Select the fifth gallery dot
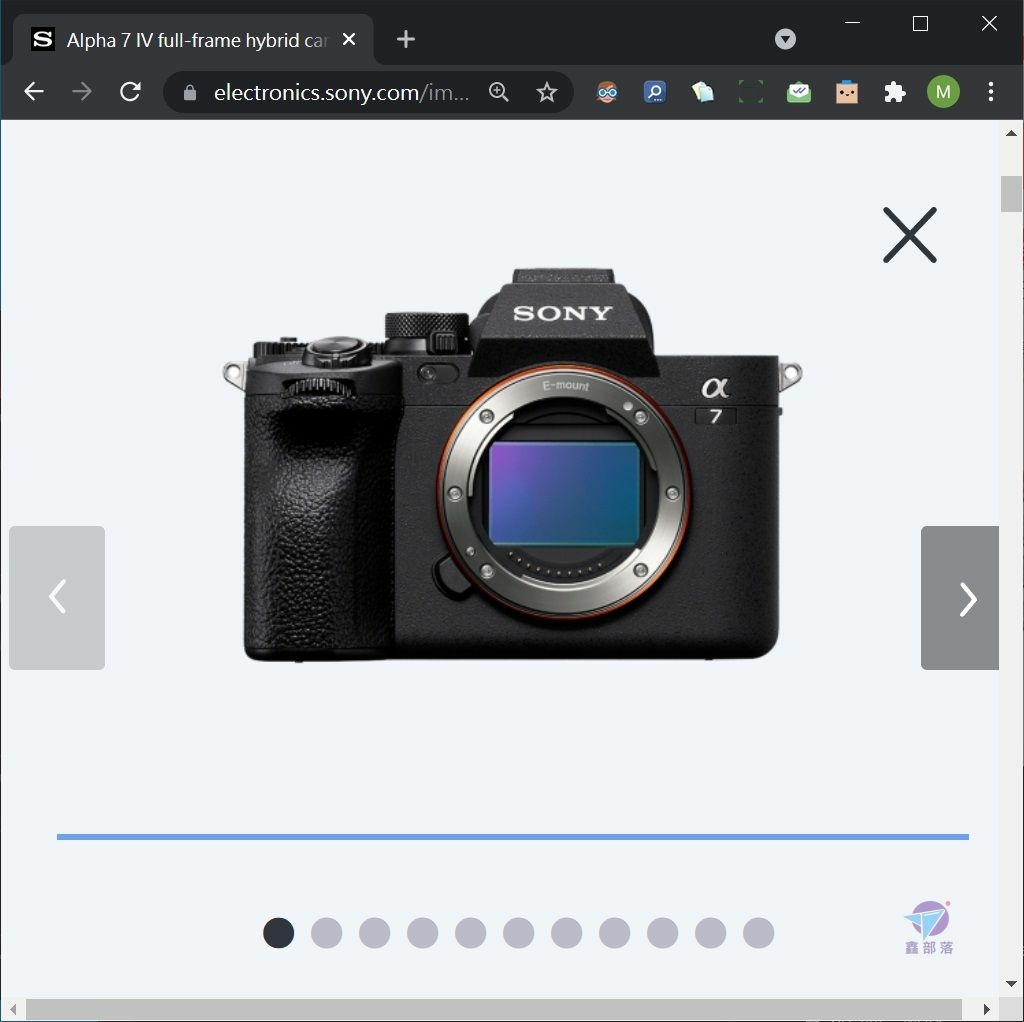This screenshot has height=1022, width=1024. click(x=471, y=933)
